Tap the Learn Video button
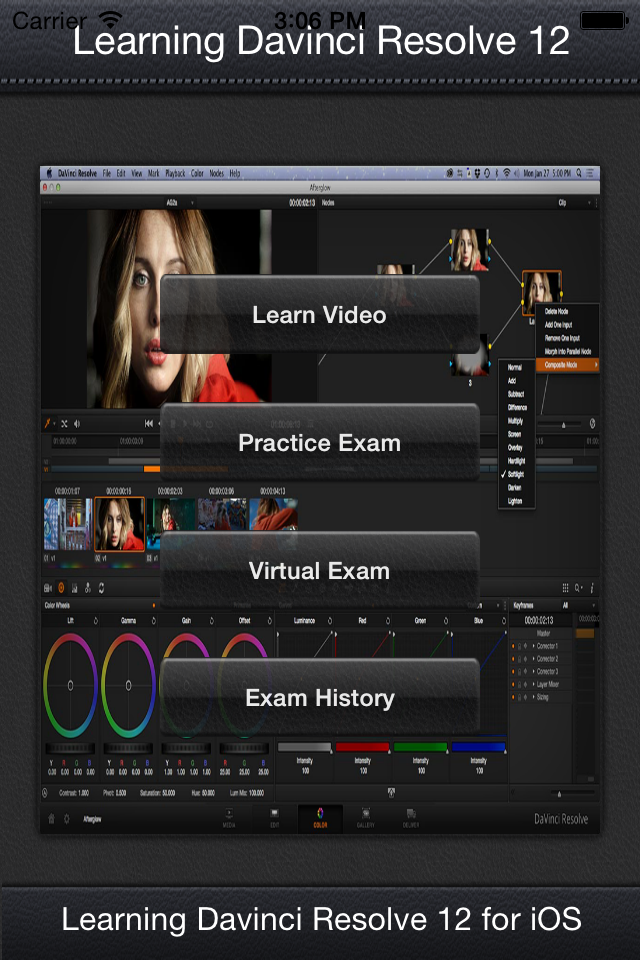This screenshot has height=960, width=640. (x=319, y=315)
